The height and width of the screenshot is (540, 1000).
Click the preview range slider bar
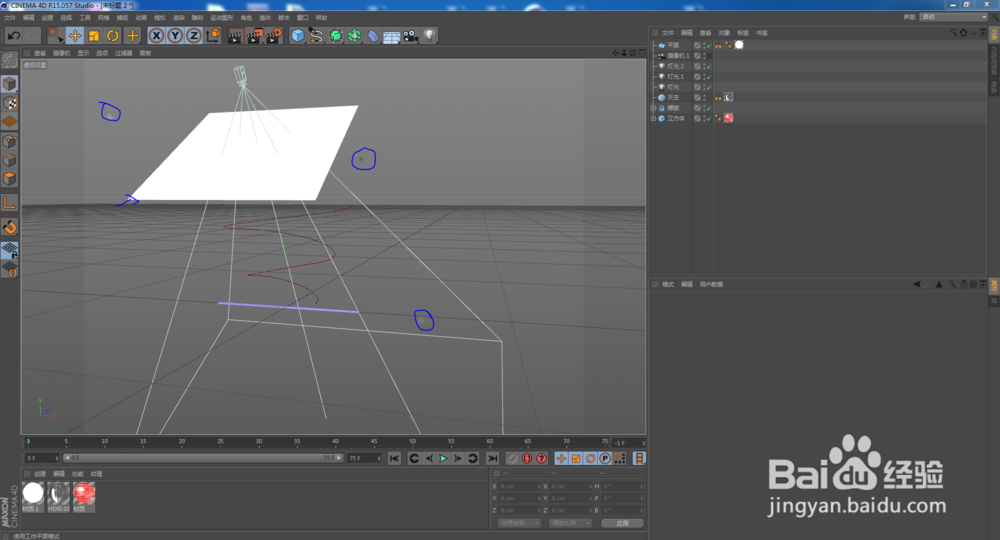pyautogui.click(x=203, y=458)
